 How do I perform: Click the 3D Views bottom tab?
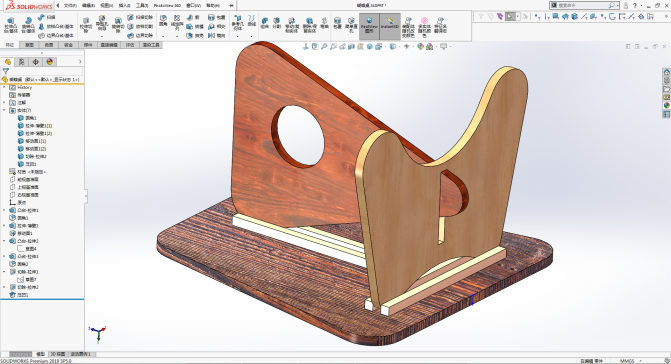pos(58,354)
